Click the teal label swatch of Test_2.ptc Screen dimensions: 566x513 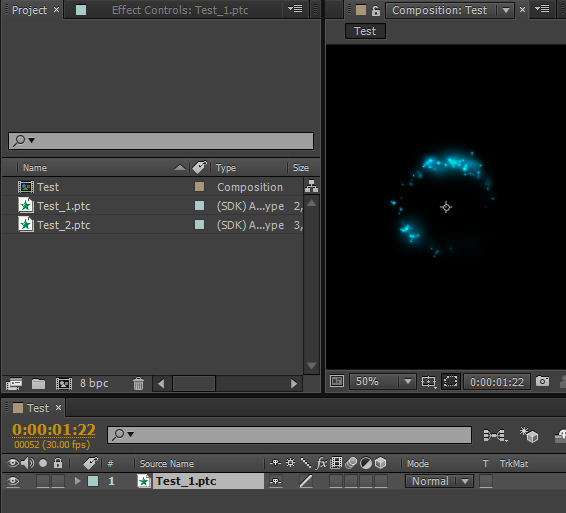click(x=199, y=225)
